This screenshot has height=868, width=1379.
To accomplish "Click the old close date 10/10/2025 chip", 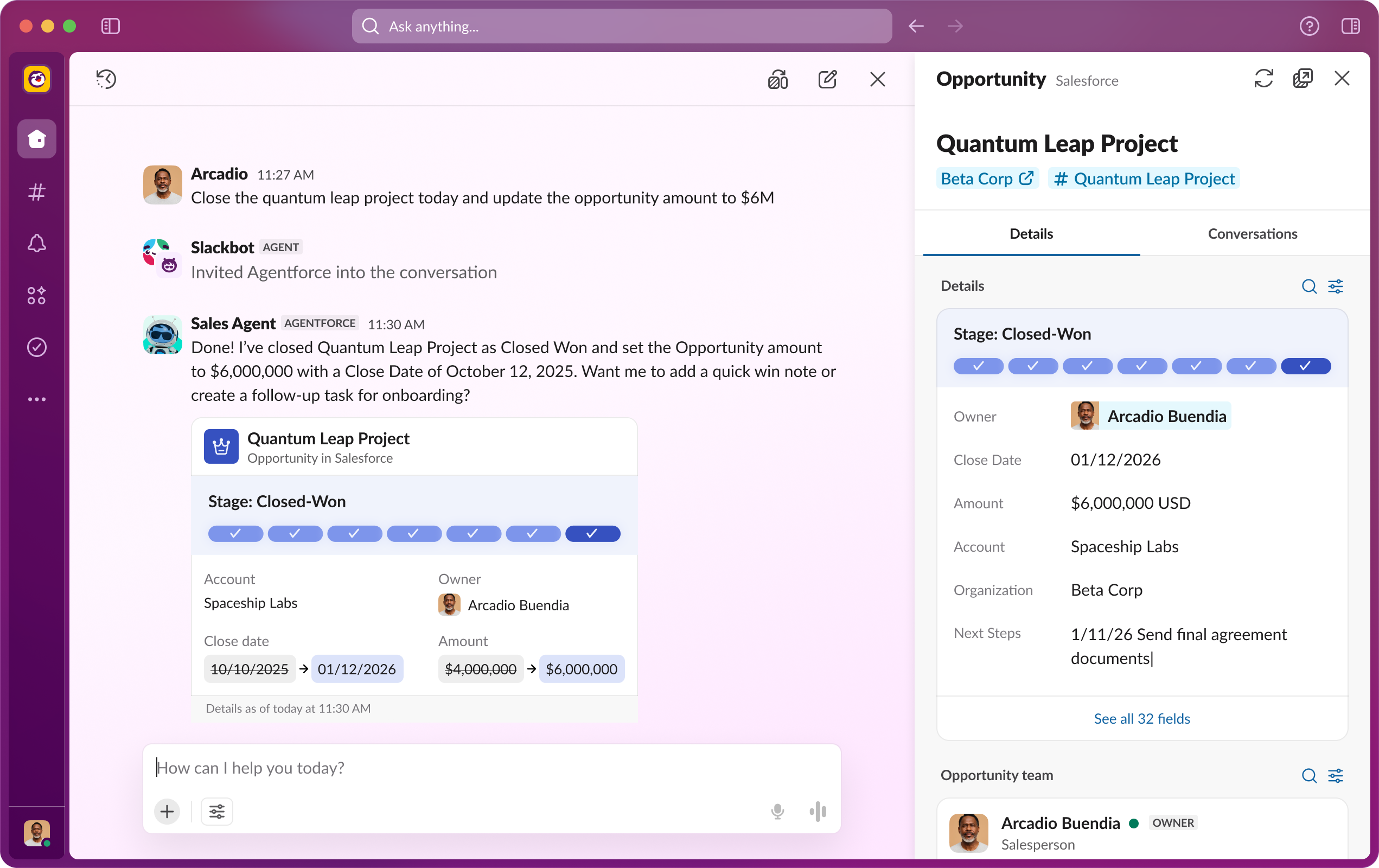I will 249,669.
